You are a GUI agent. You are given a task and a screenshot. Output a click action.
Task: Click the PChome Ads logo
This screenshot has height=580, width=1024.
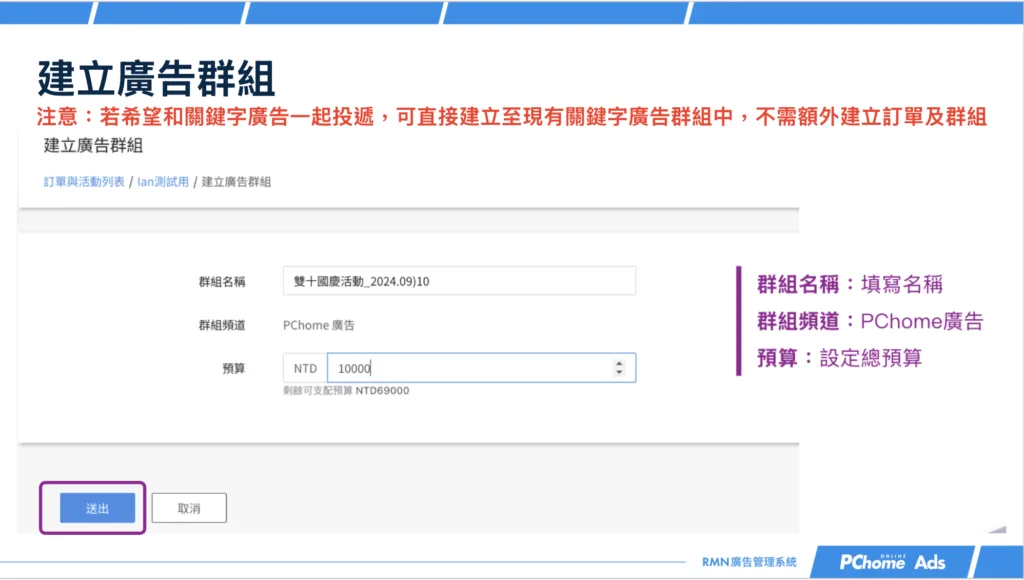tap(892, 562)
